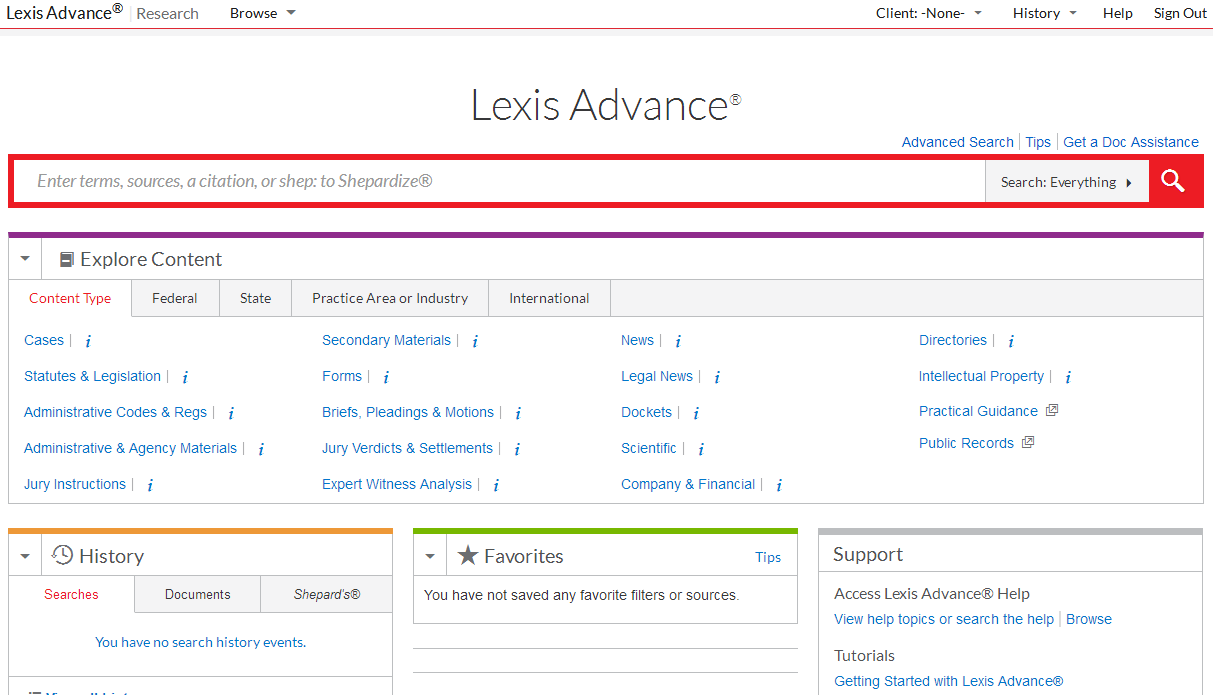Screen dimensions: 1213x695
Task: Open Statutes & Legislation link
Action: pos(92,376)
